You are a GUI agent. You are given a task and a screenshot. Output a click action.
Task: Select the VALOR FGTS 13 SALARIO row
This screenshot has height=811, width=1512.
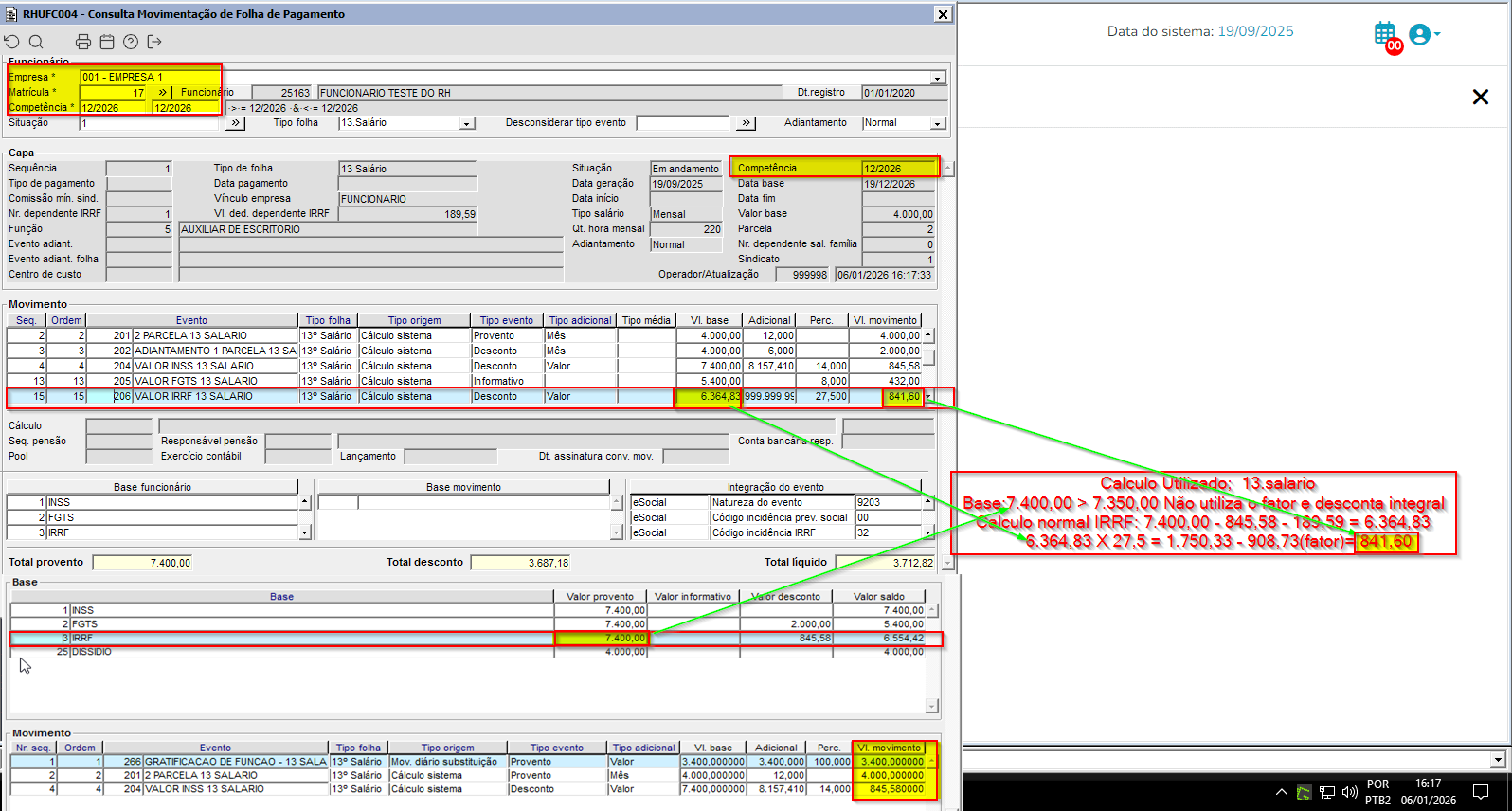[x=464, y=381]
